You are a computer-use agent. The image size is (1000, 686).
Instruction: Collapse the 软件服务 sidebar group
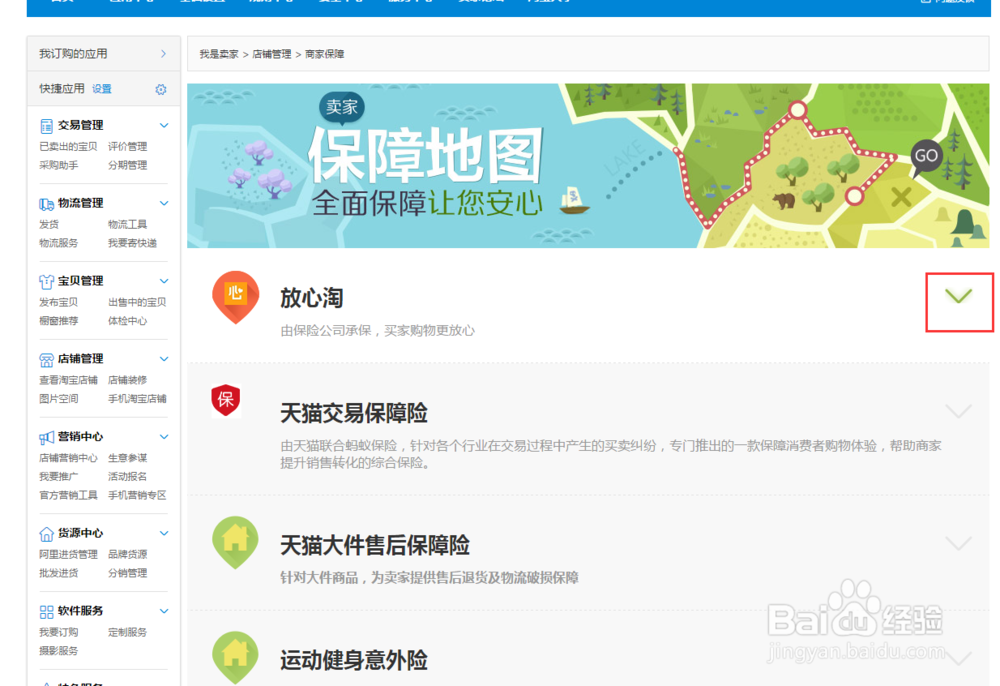point(164,611)
